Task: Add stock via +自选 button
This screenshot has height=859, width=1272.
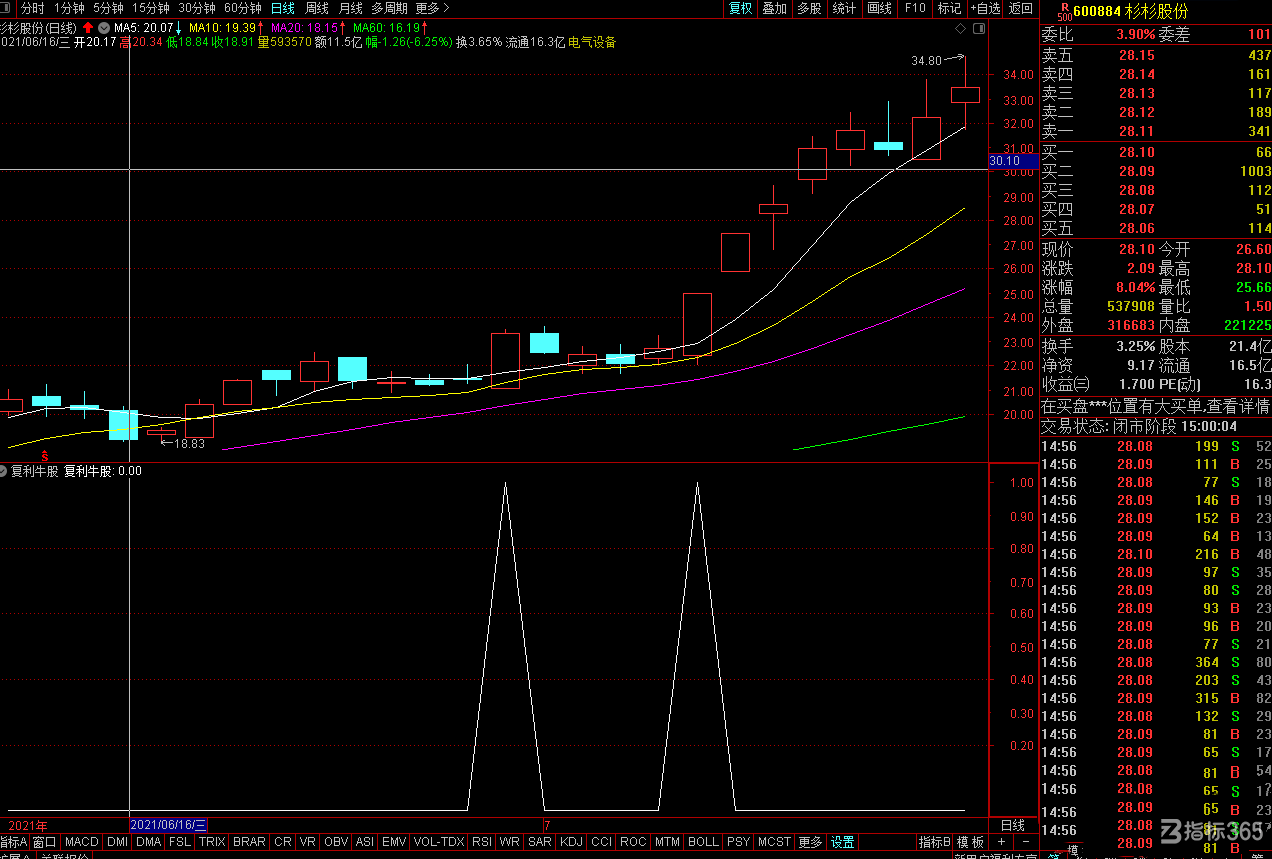Action: [985, 8]
